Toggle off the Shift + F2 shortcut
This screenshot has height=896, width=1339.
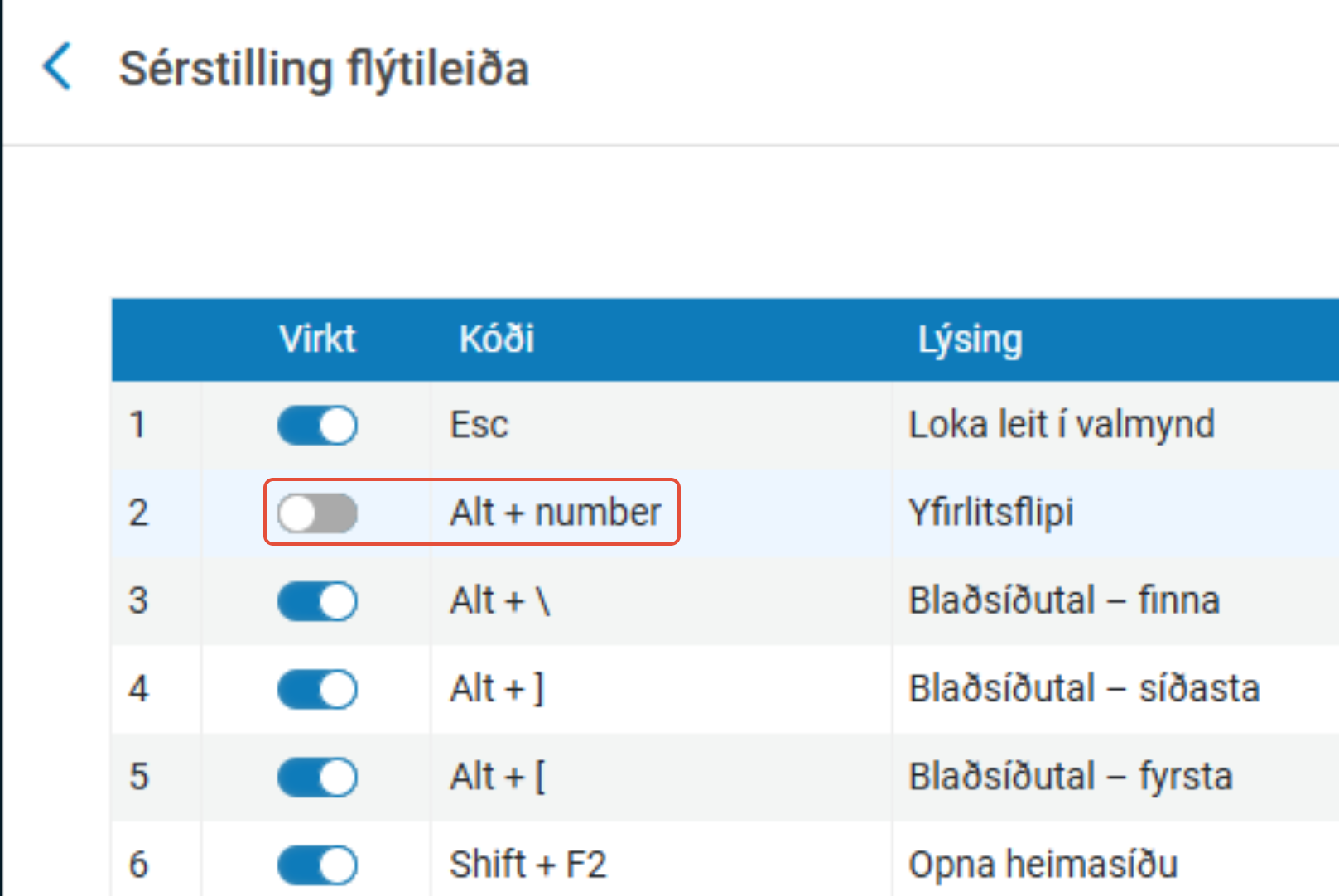click(x=317, y=865)
